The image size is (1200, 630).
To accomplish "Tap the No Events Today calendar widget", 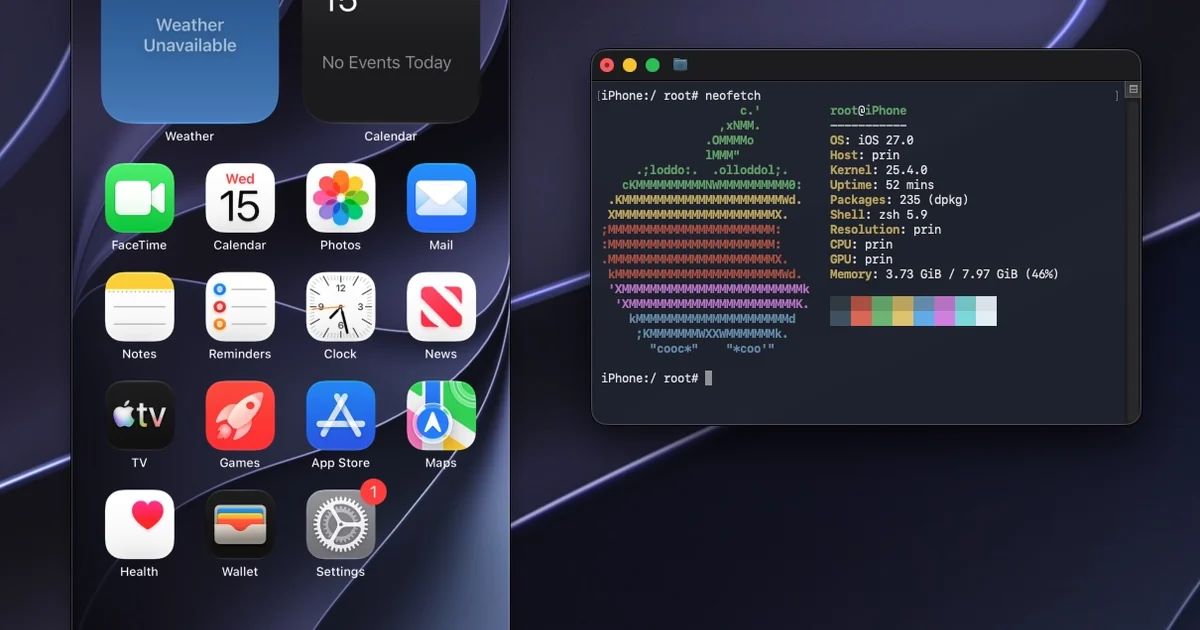I will click(390, 60).
